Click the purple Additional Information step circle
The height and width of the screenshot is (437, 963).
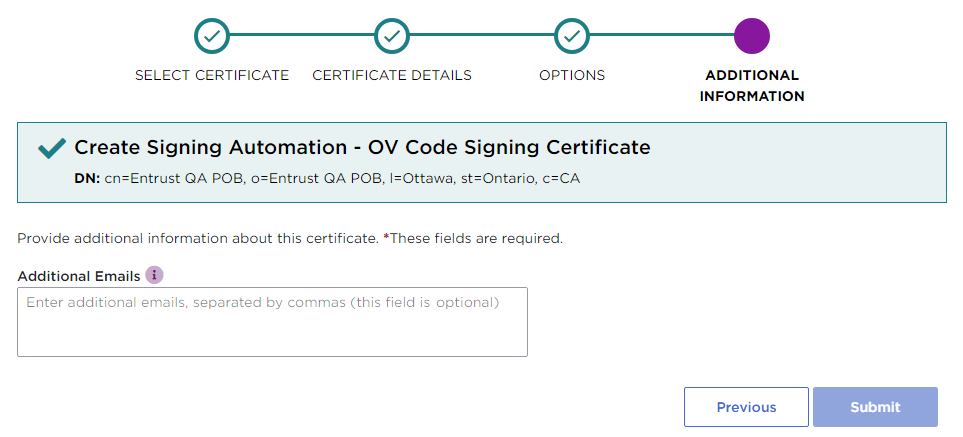click(752, 36)
